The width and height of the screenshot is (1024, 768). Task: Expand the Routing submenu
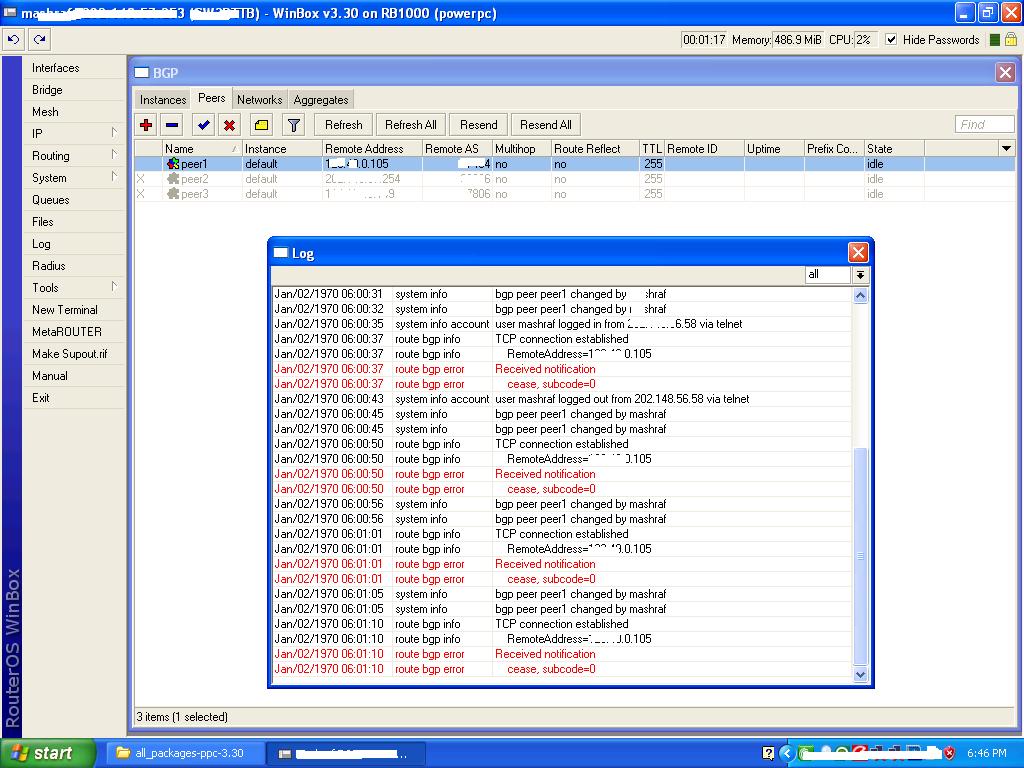click(114, 155)
